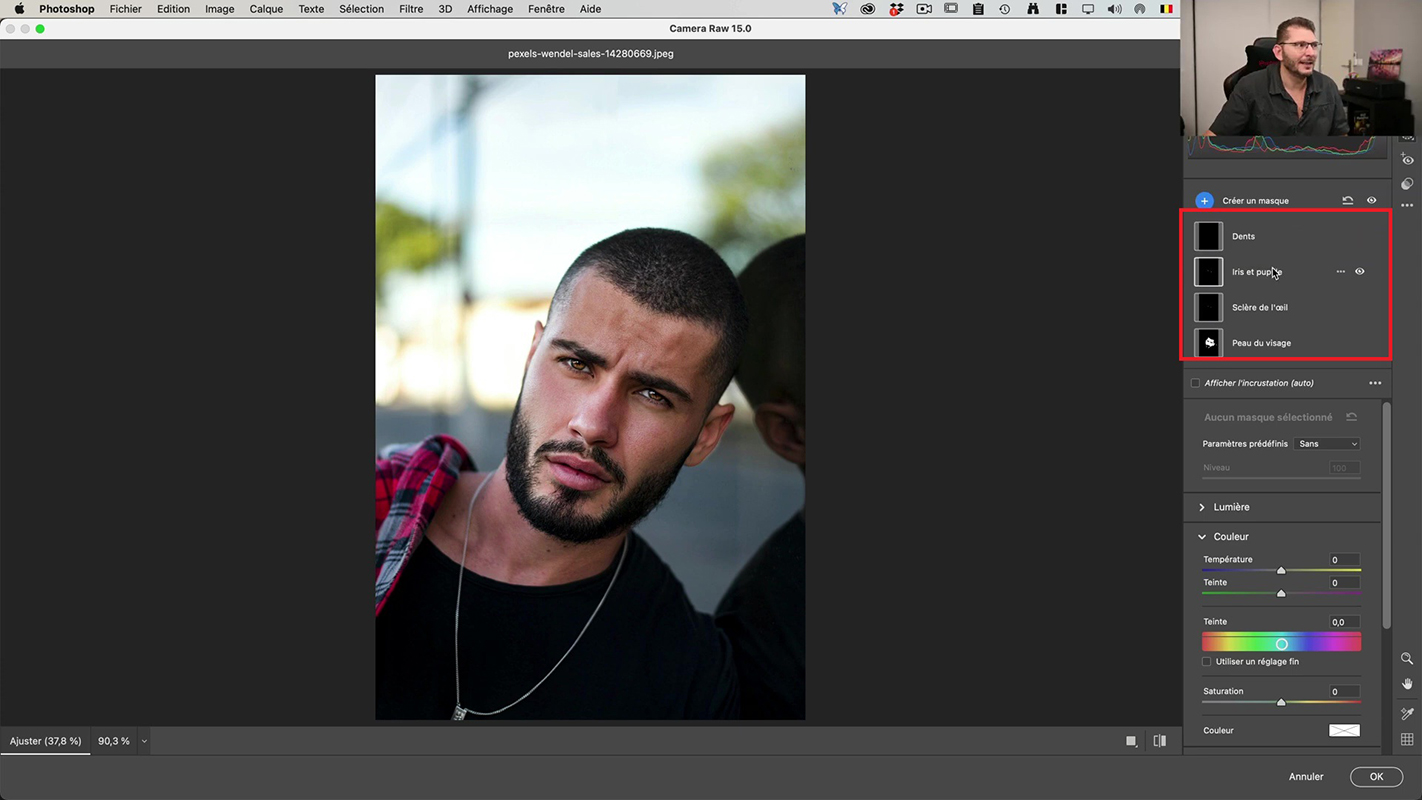Open the Iris et pupille three-dot options
This screenshot has height=800, width=1422.
(1341, 272)
